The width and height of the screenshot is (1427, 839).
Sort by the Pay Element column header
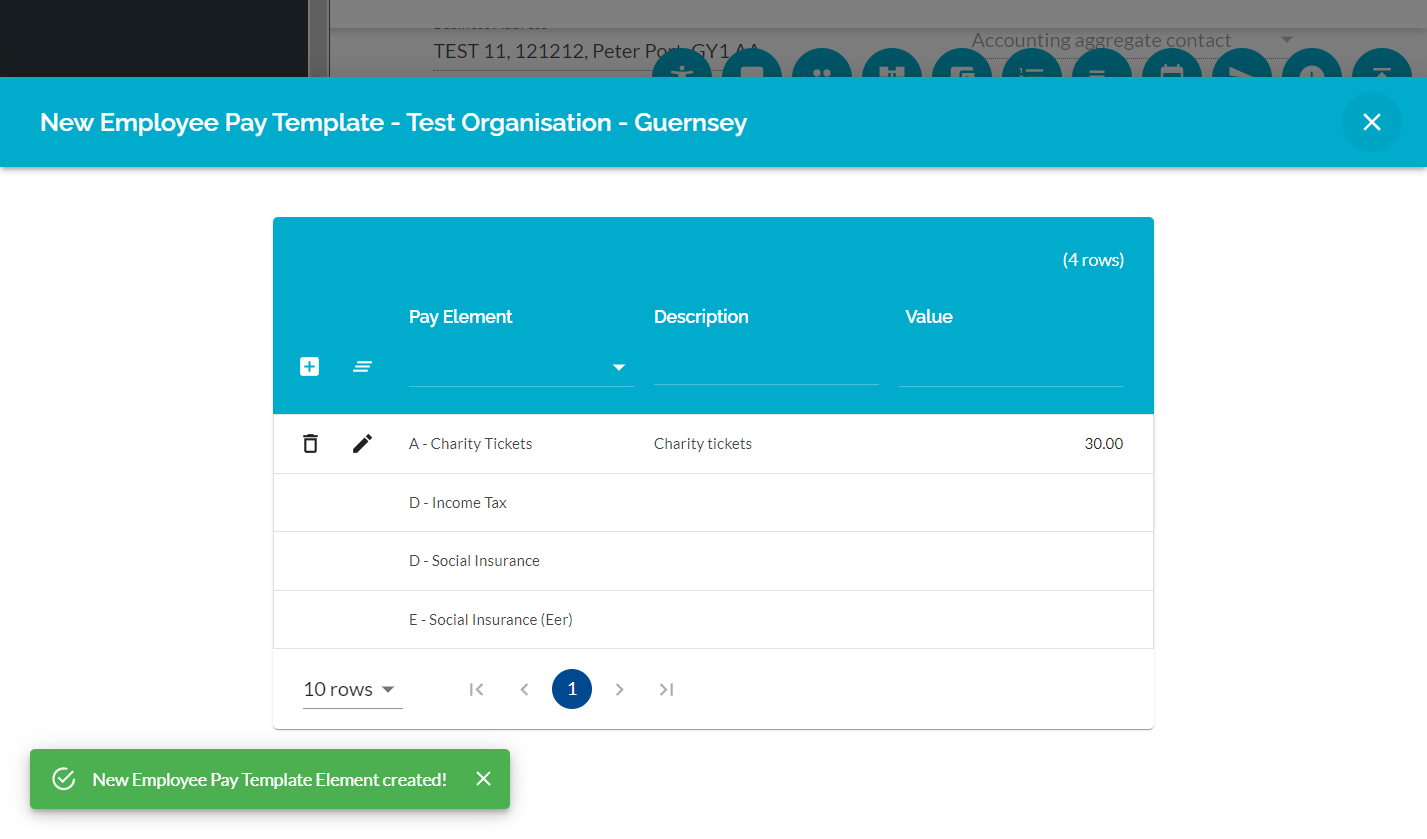tap(460, 317)
